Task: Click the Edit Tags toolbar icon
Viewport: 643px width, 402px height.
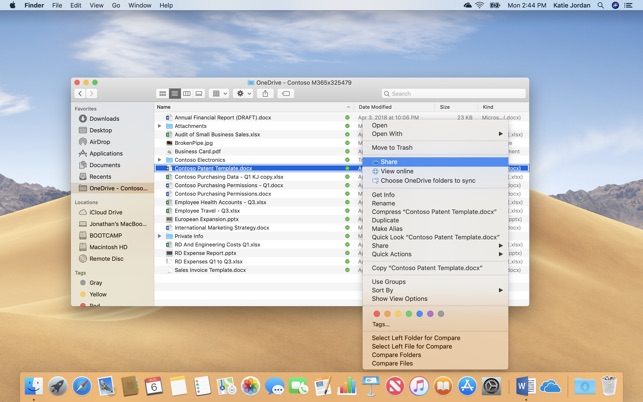Action: coord(286,94)
